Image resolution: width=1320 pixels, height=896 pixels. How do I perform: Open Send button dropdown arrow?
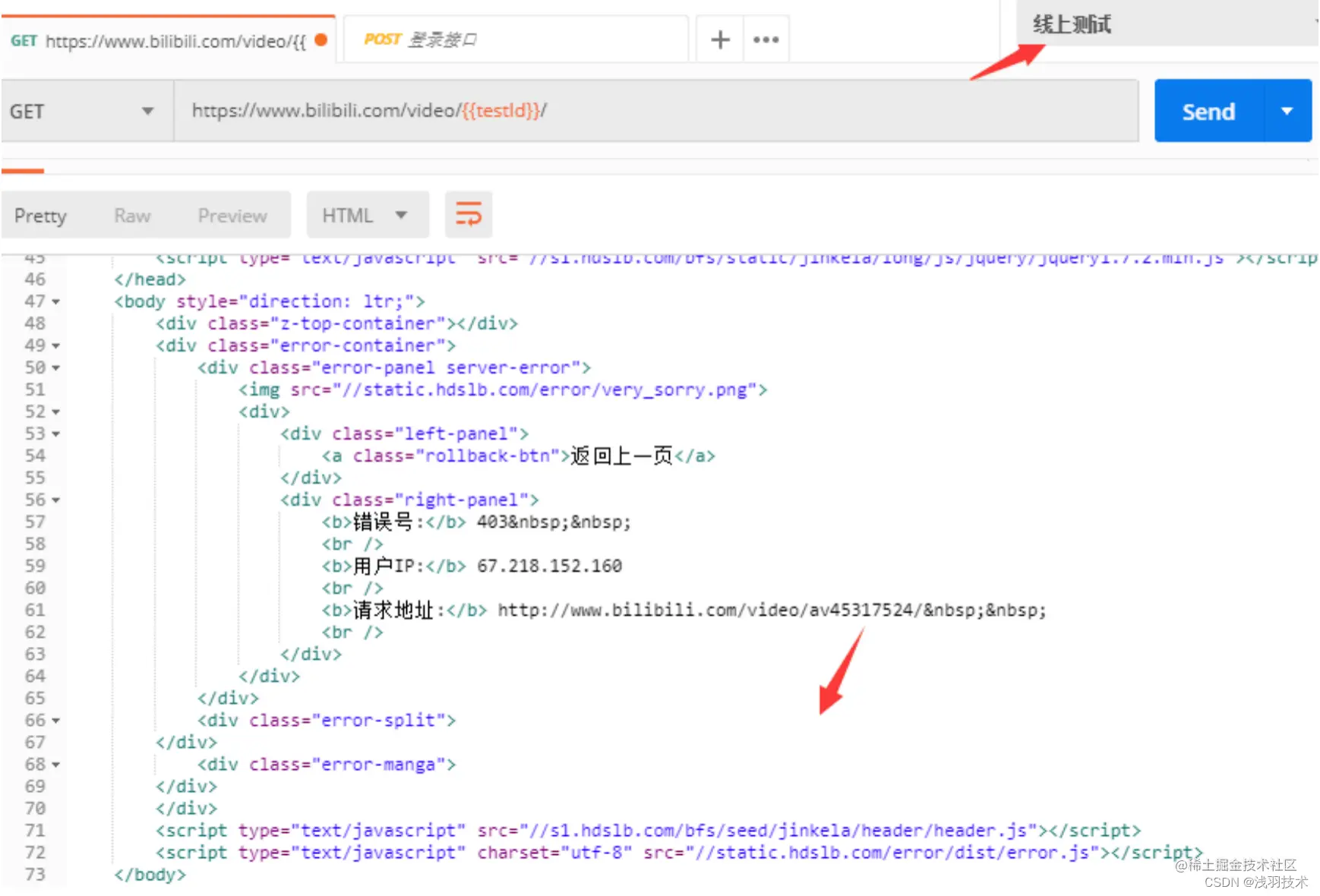[x=1287, y=111]
